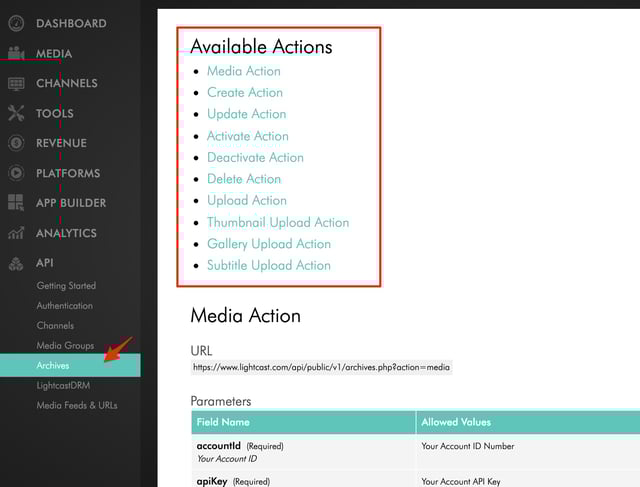Screen dimensions: 640x487
Task: Click the Deactivate Action link
Action: (255, 157)
